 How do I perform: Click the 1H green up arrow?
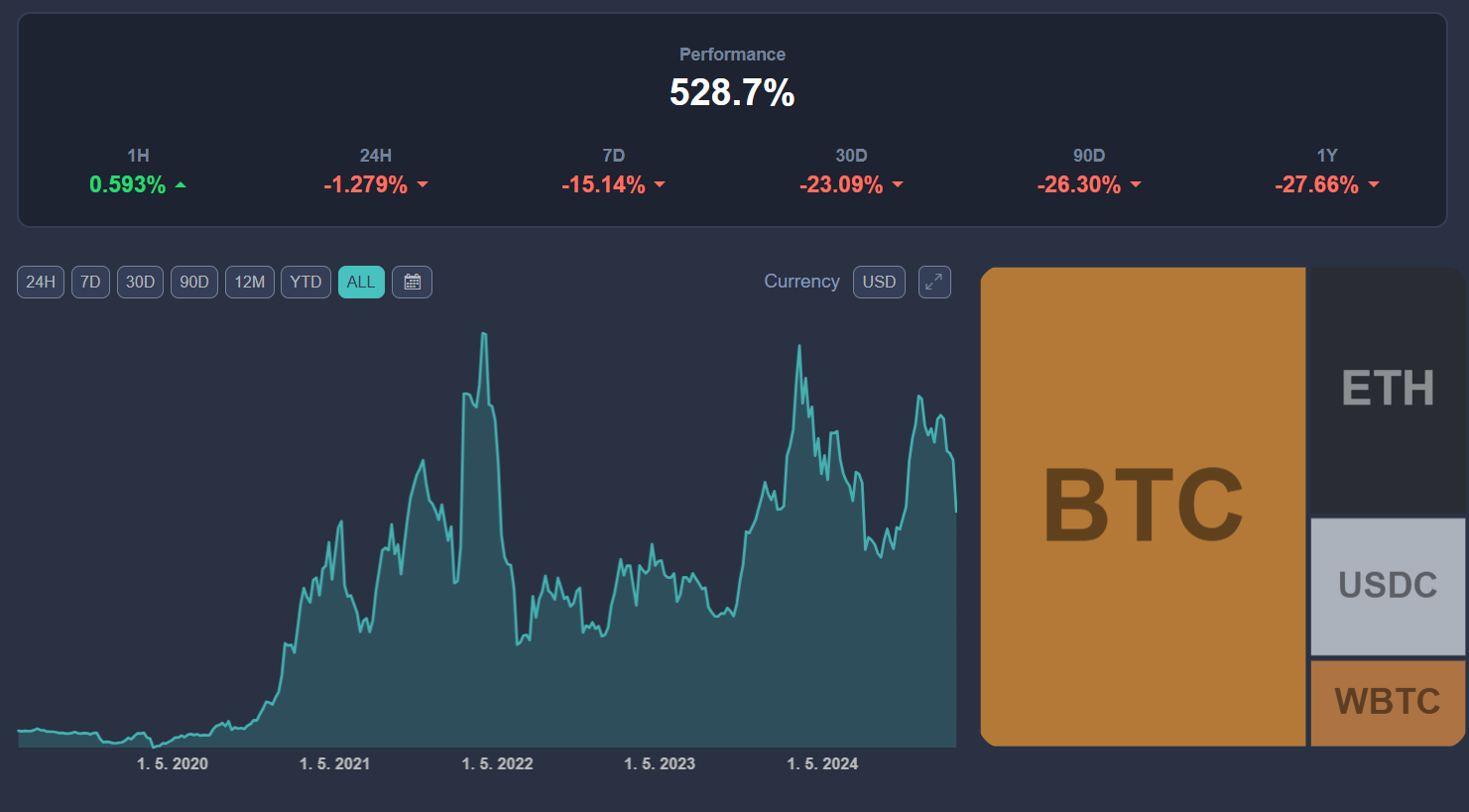(181, 185)
